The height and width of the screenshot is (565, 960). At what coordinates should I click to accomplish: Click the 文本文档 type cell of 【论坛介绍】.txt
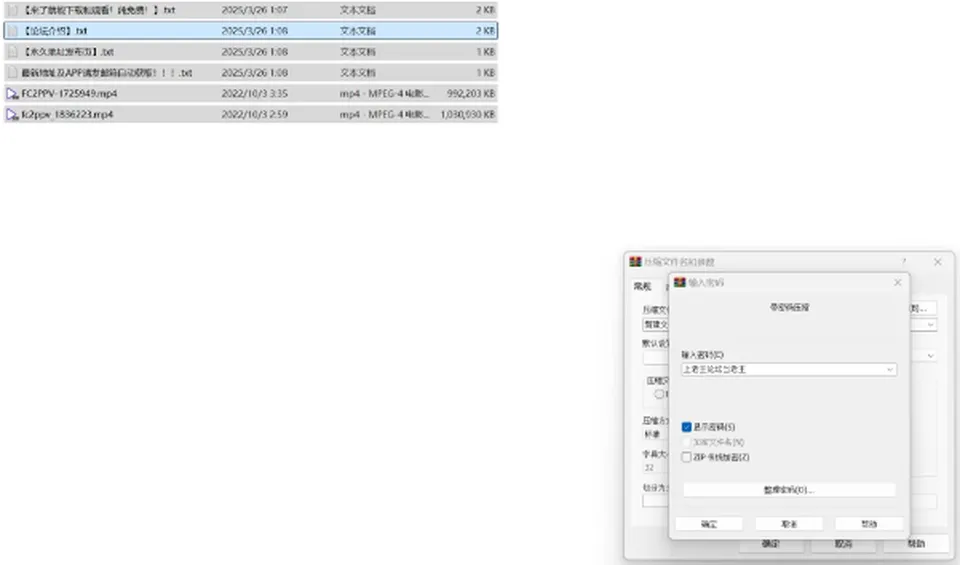(x=358, y=31)
